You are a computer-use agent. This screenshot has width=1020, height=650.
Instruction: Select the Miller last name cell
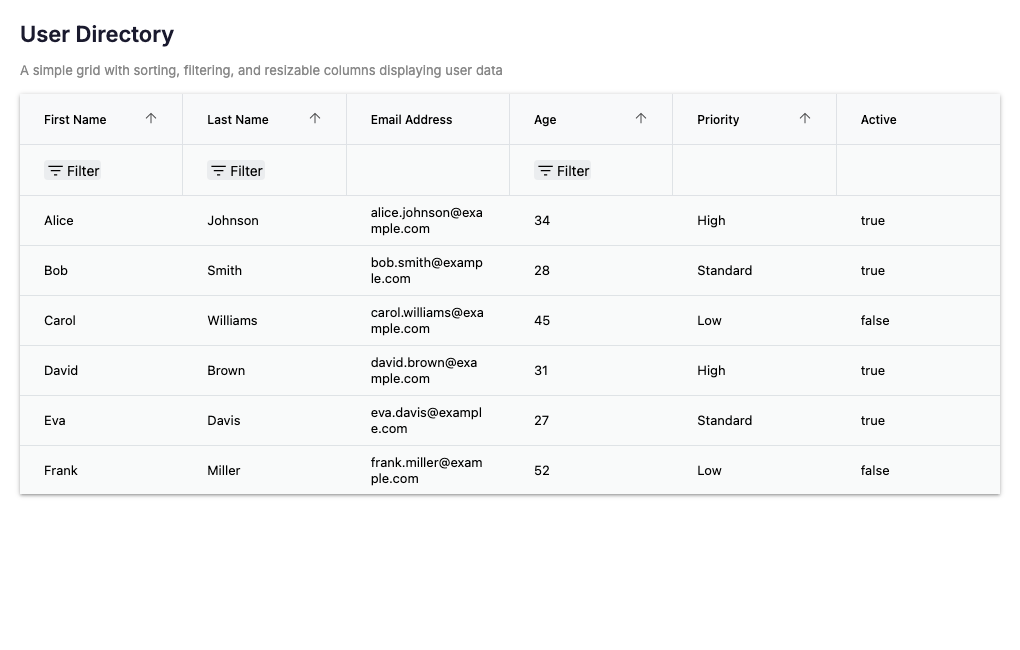click(x=224, y=471)
